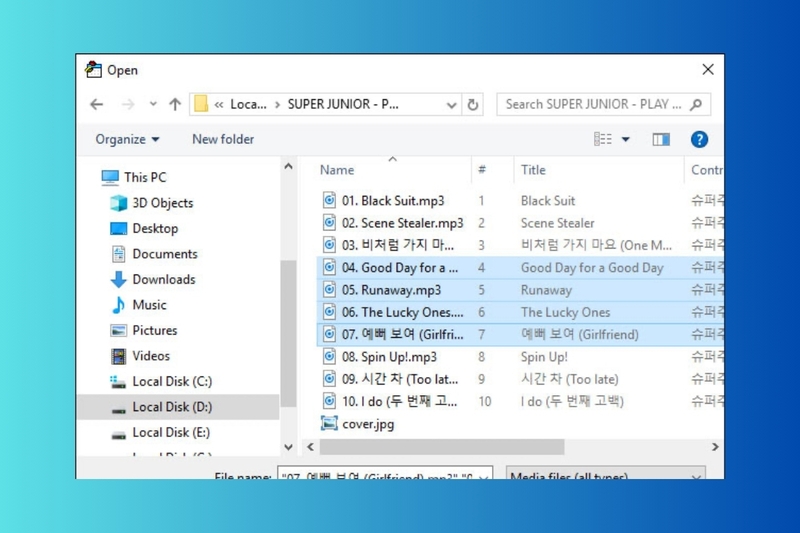The height and width of the screenshot is (533, 800).
Task: Select Local Disk (C:)
Action: tap(161, 382)
